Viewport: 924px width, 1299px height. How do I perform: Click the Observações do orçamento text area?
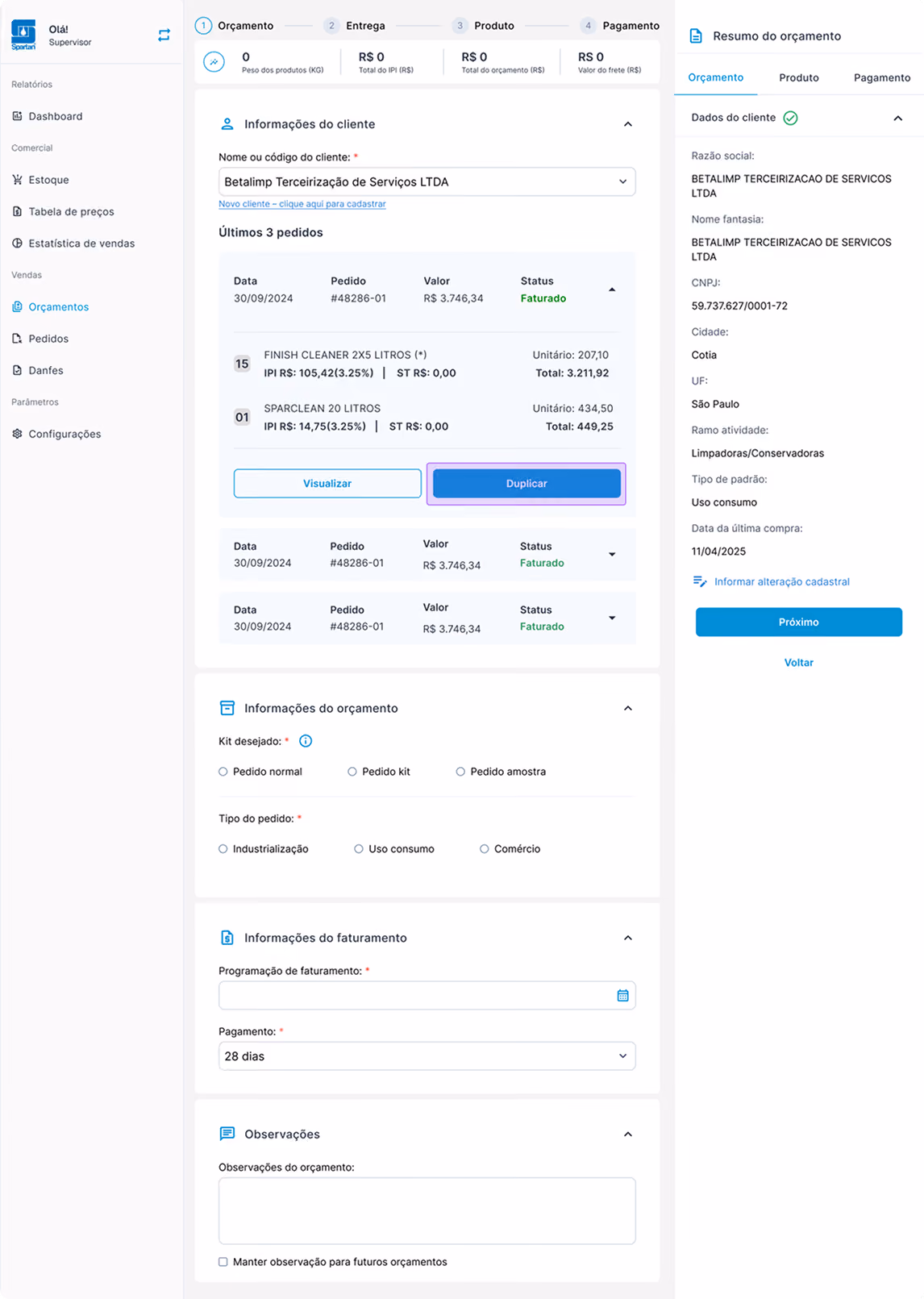tap(427, 1211)
